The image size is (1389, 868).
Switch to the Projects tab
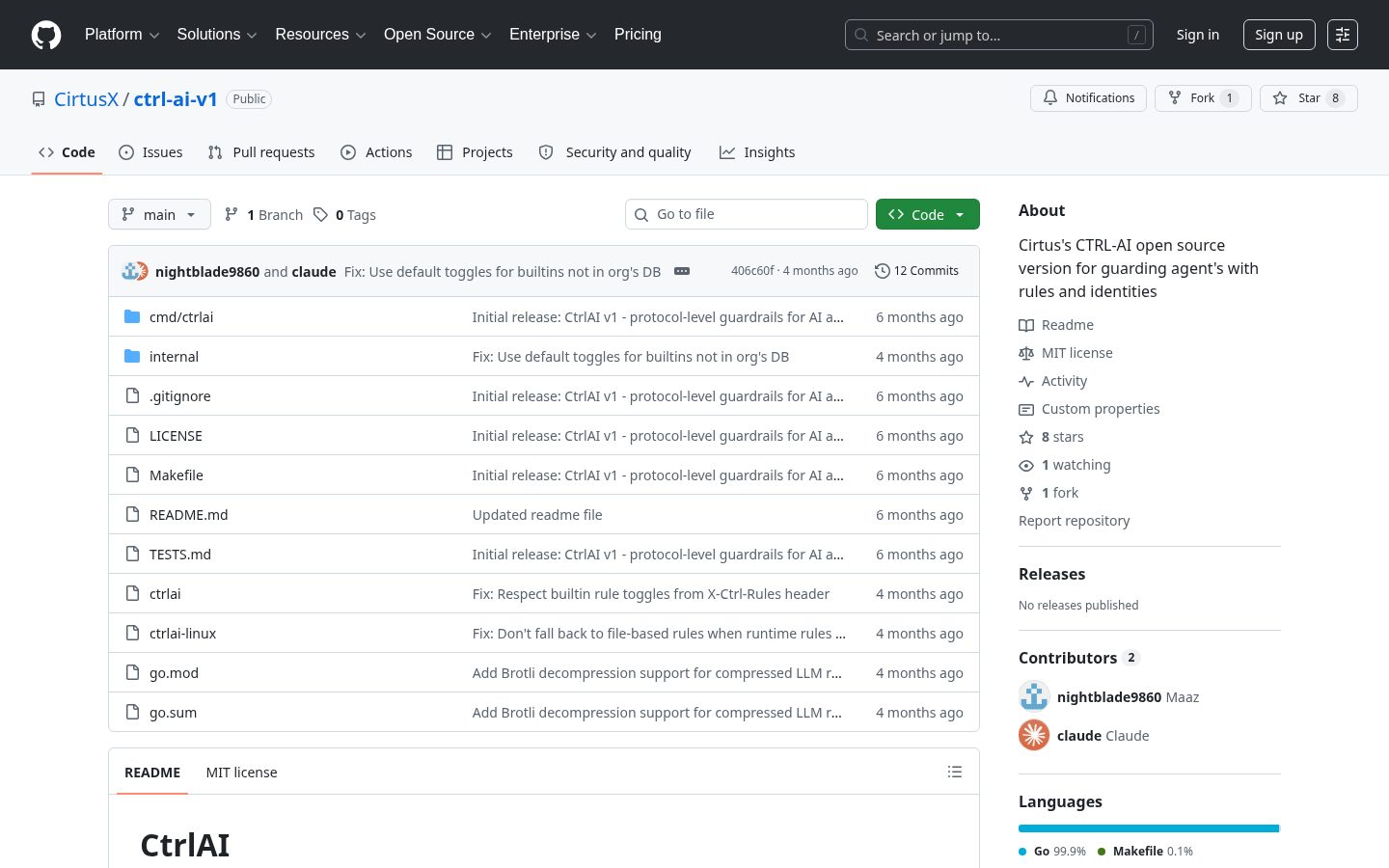tap(475, 152)
